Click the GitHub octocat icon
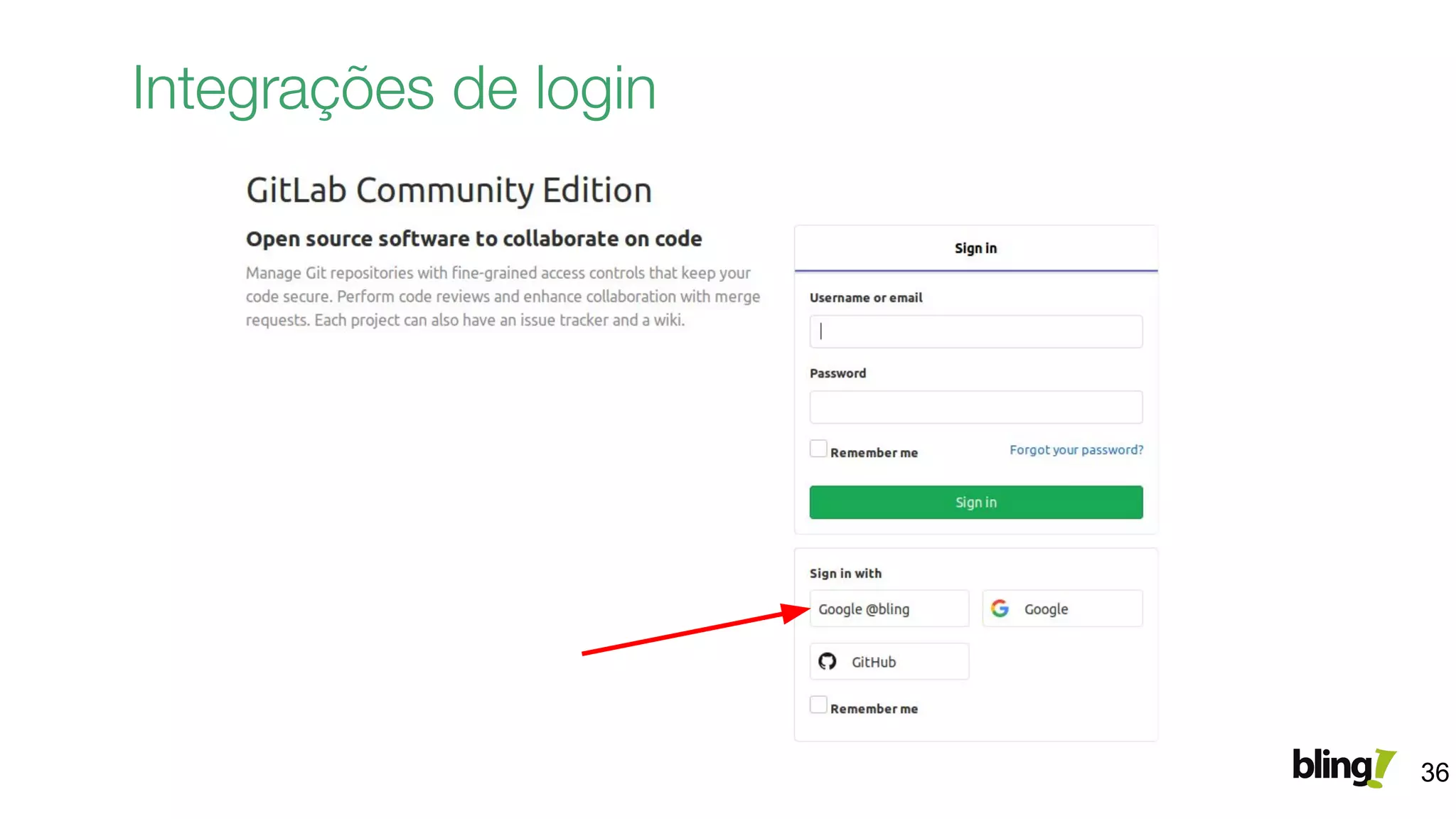 (828, 661)
